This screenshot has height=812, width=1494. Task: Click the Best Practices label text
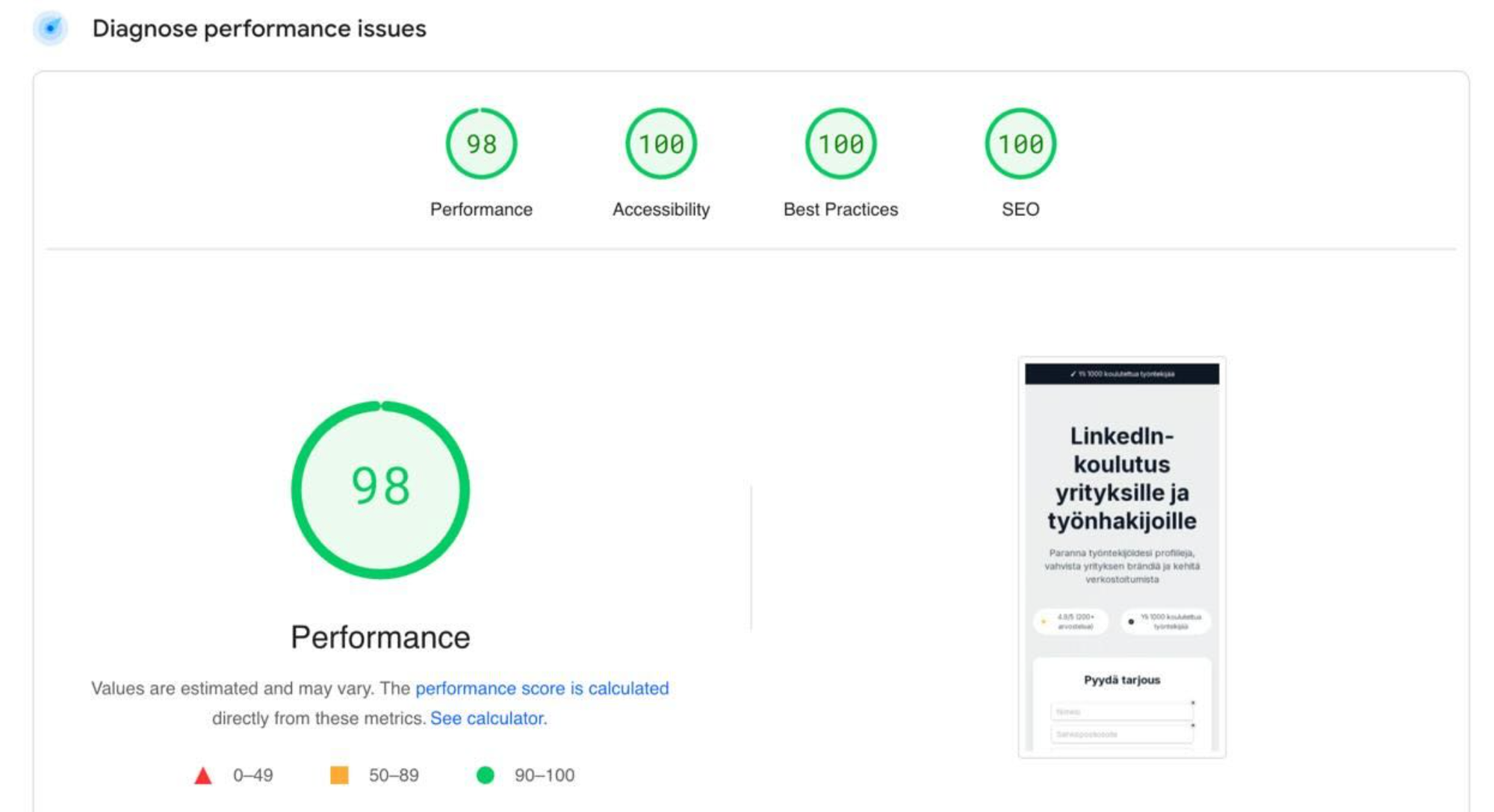click(840, 209)
